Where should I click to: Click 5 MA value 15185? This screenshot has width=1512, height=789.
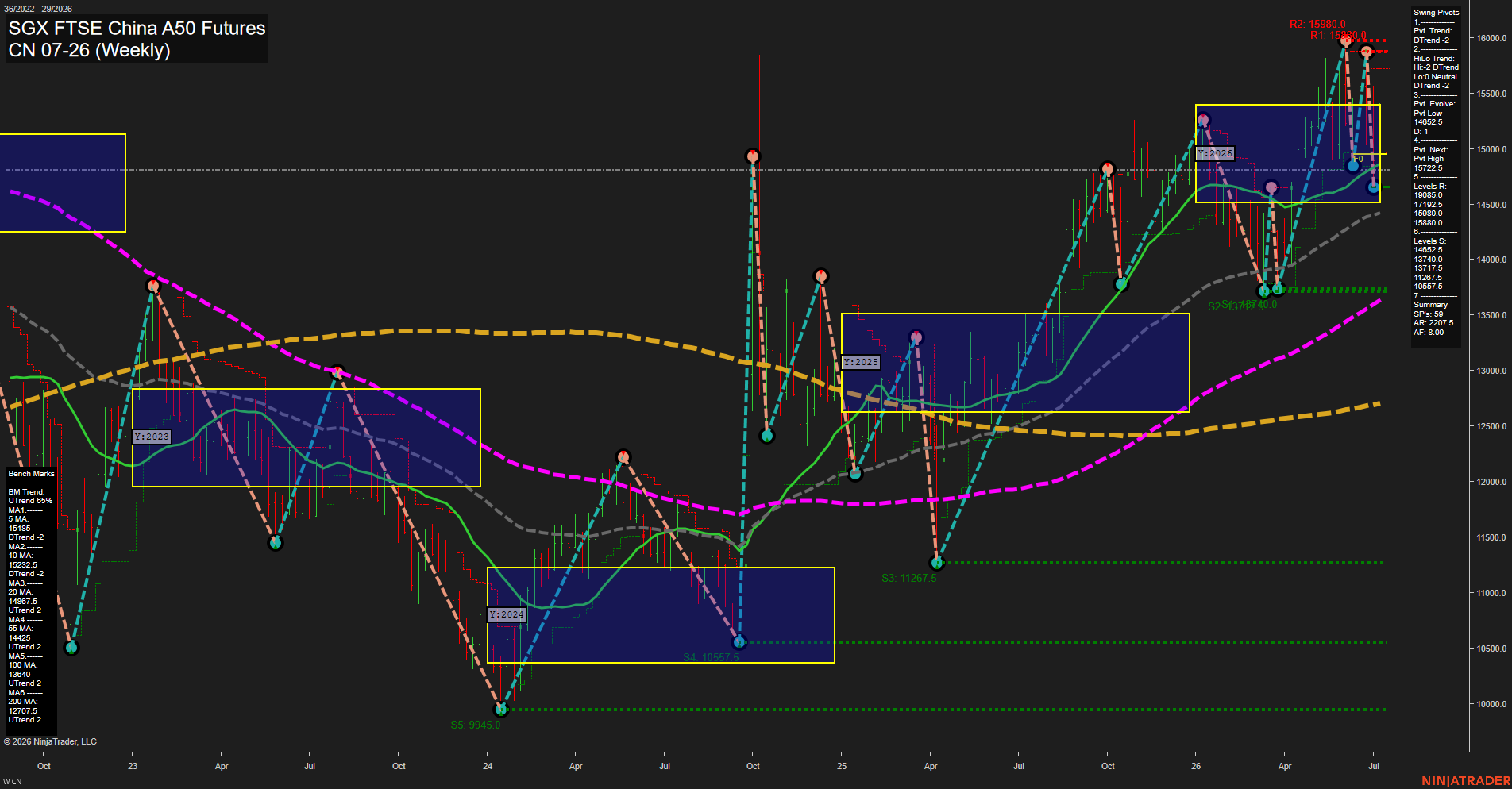click(x=19, y=528)
